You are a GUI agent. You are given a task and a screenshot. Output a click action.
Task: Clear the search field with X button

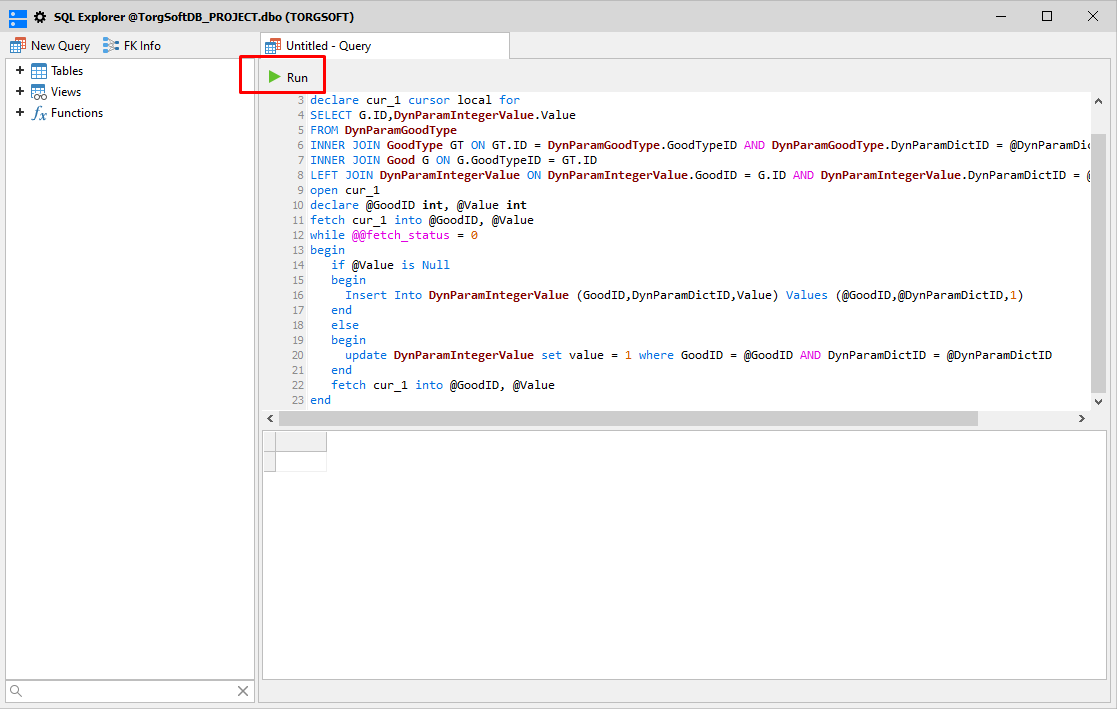[242, 690]
